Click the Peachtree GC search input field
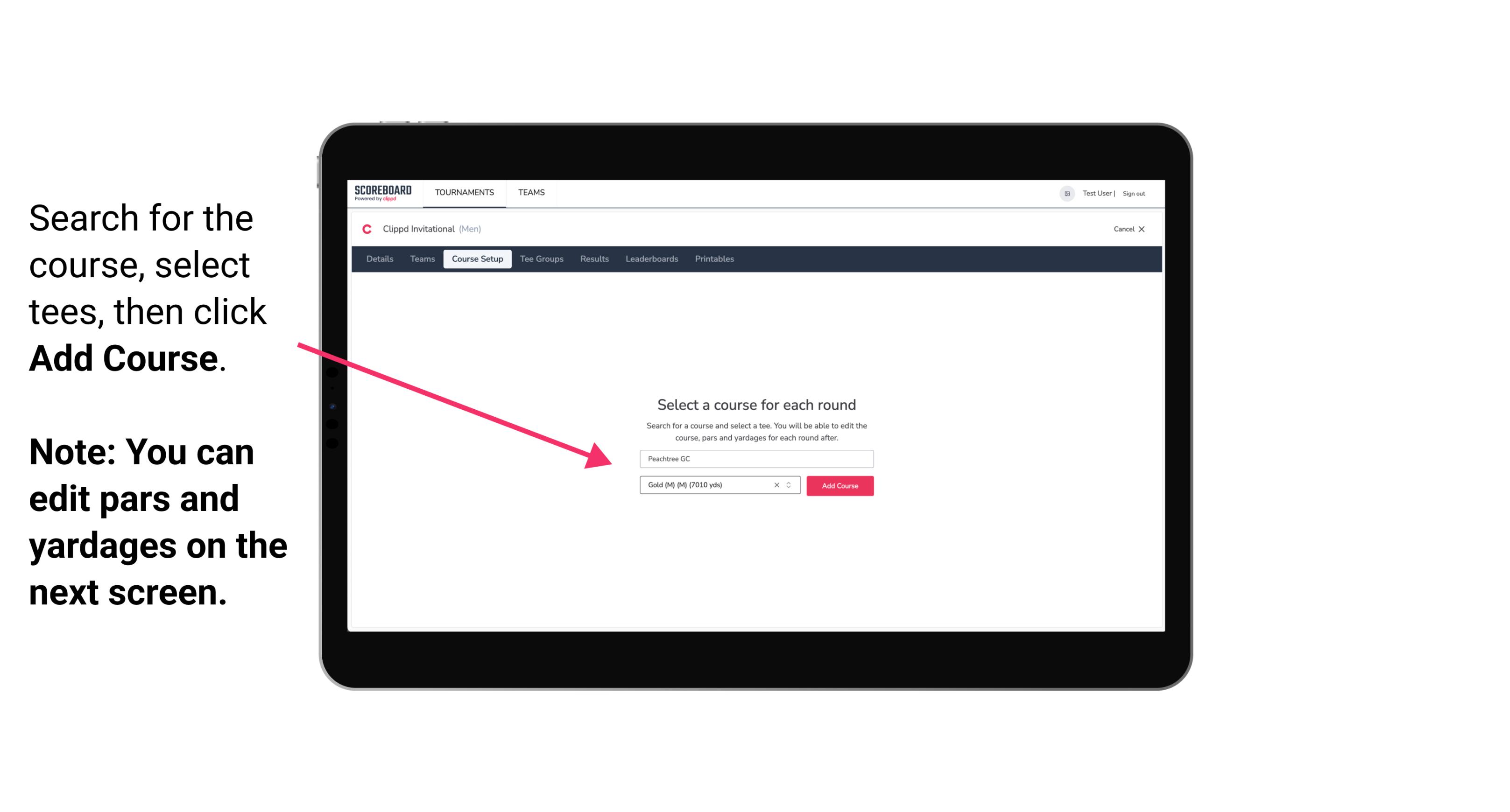 coord(755,458)
